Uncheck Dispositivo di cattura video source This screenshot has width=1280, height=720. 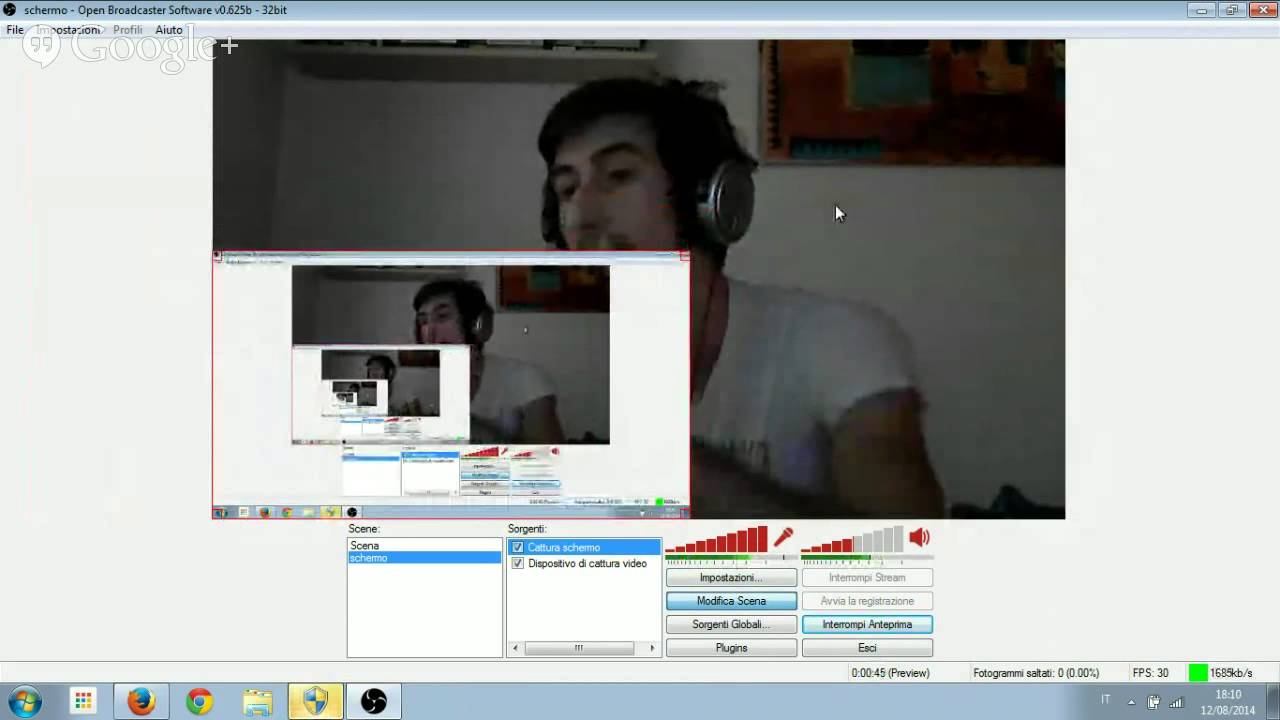point(517,563)
